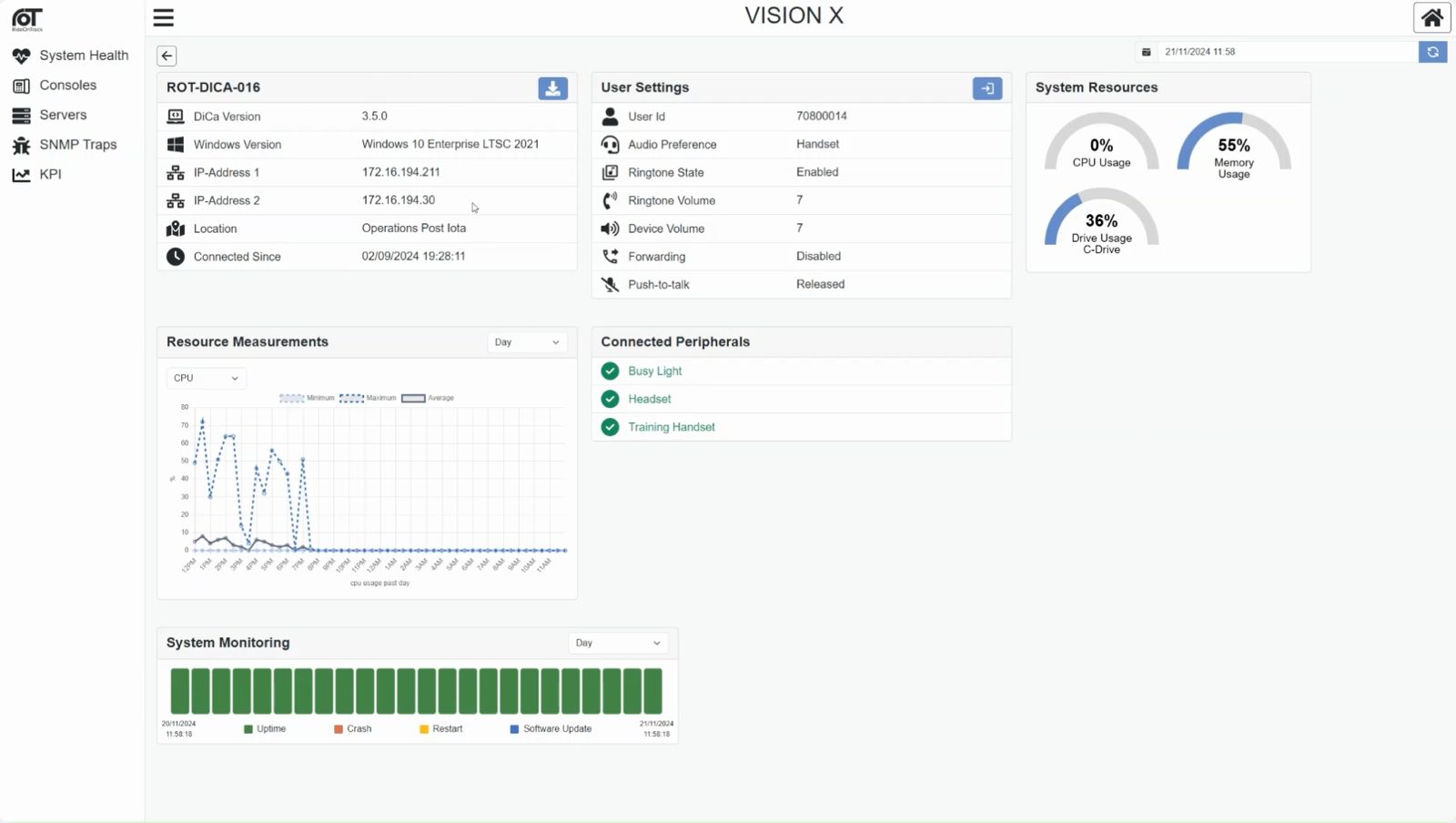This screenshot has height=823, width=1456.
Task: Click the System Health heart icon
Action: click(21, 56)
